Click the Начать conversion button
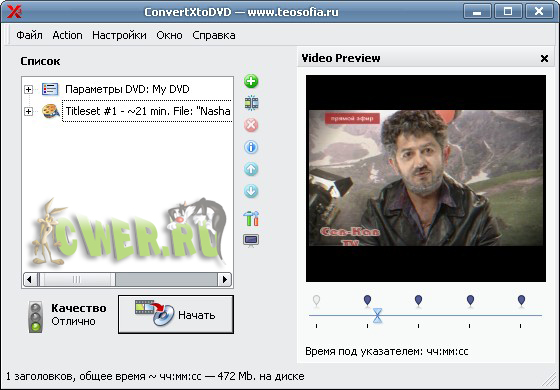Image resolution: width=560 pixels, height=390 pixels. 176,314
